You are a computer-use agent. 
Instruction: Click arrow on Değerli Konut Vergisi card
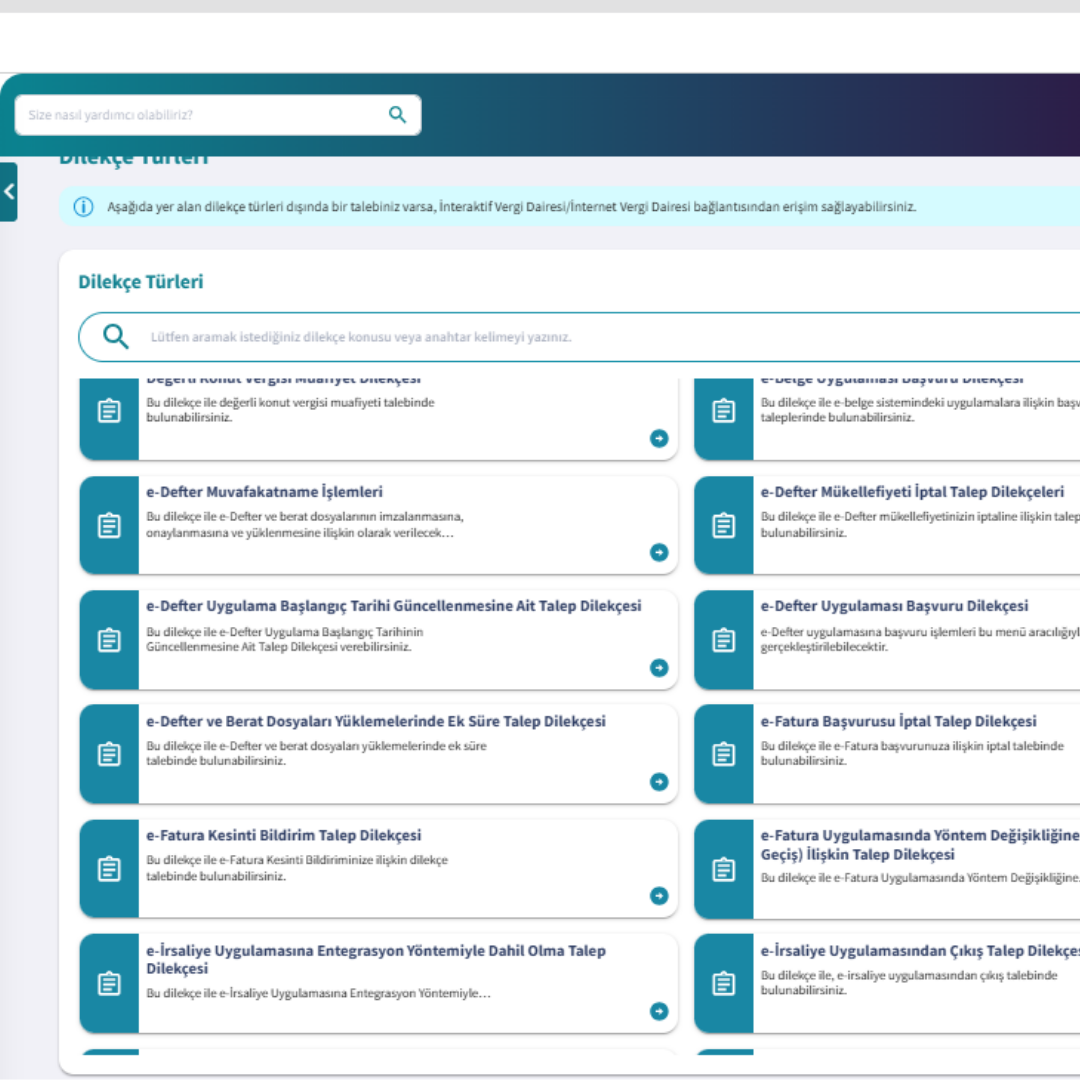point(659,438)
